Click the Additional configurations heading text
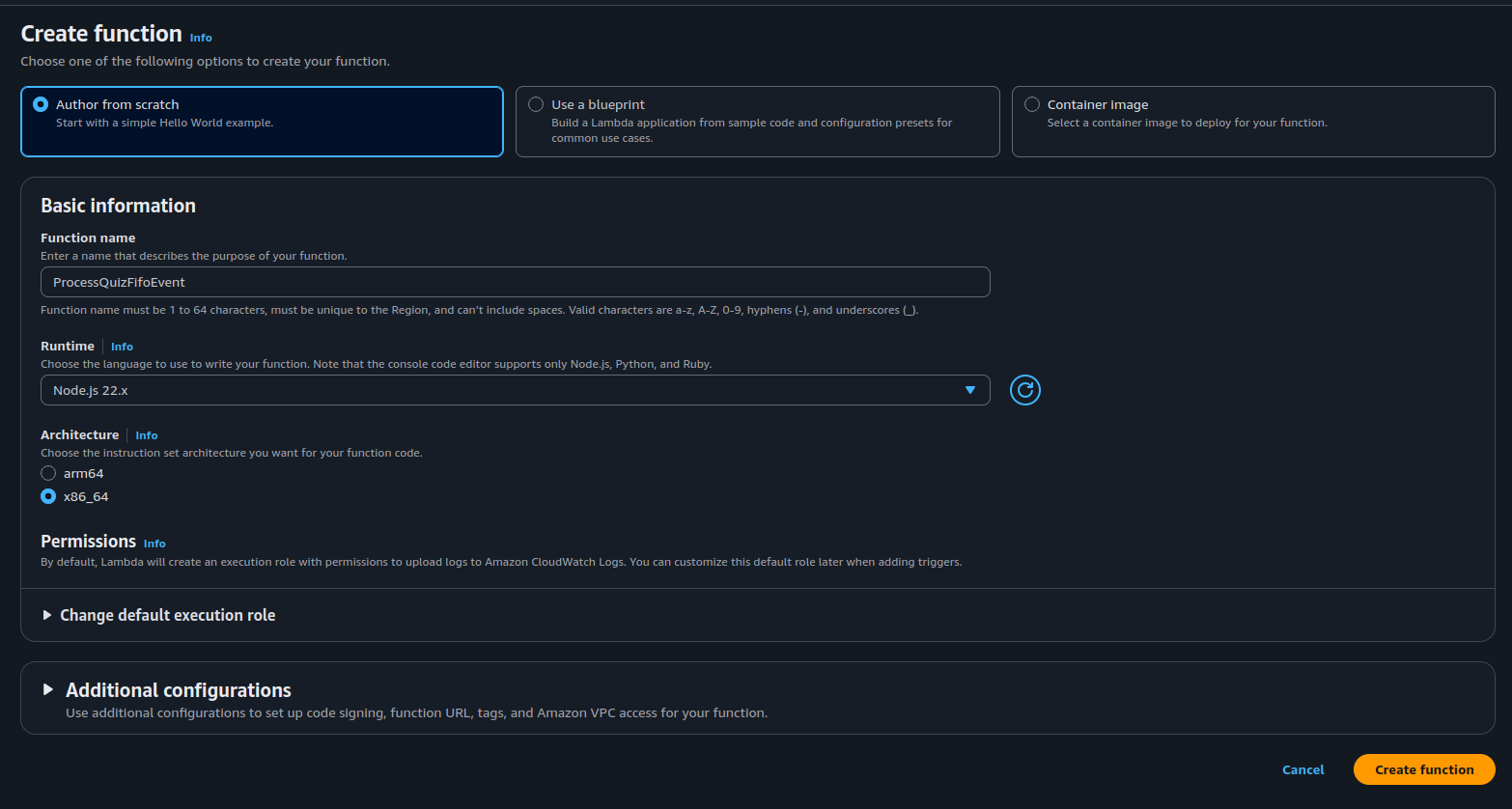 [x=179, y=689]
